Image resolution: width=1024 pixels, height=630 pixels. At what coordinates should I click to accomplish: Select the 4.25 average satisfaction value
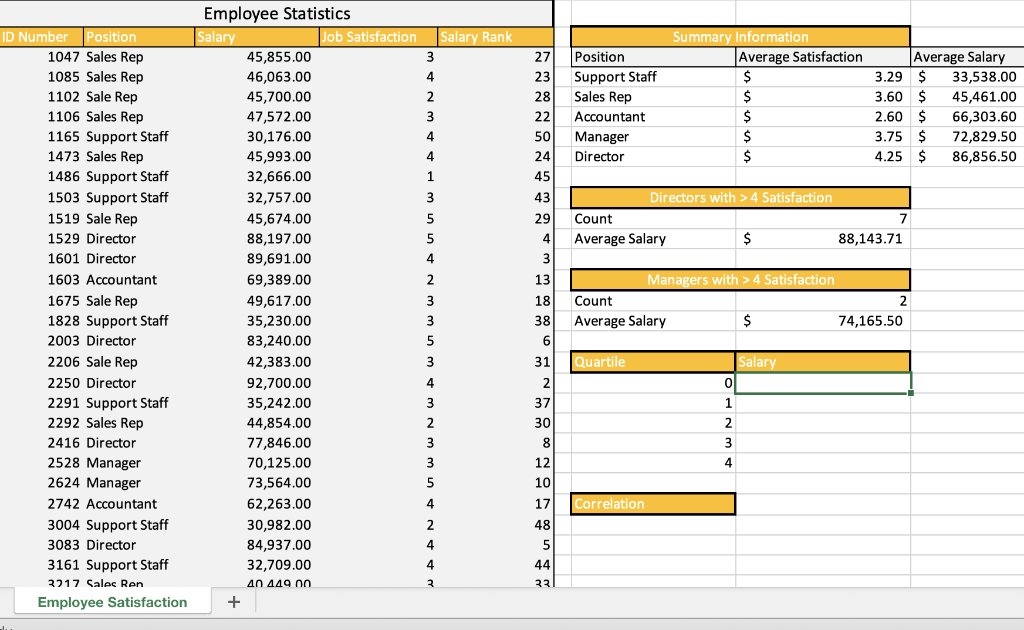(823, 157)
